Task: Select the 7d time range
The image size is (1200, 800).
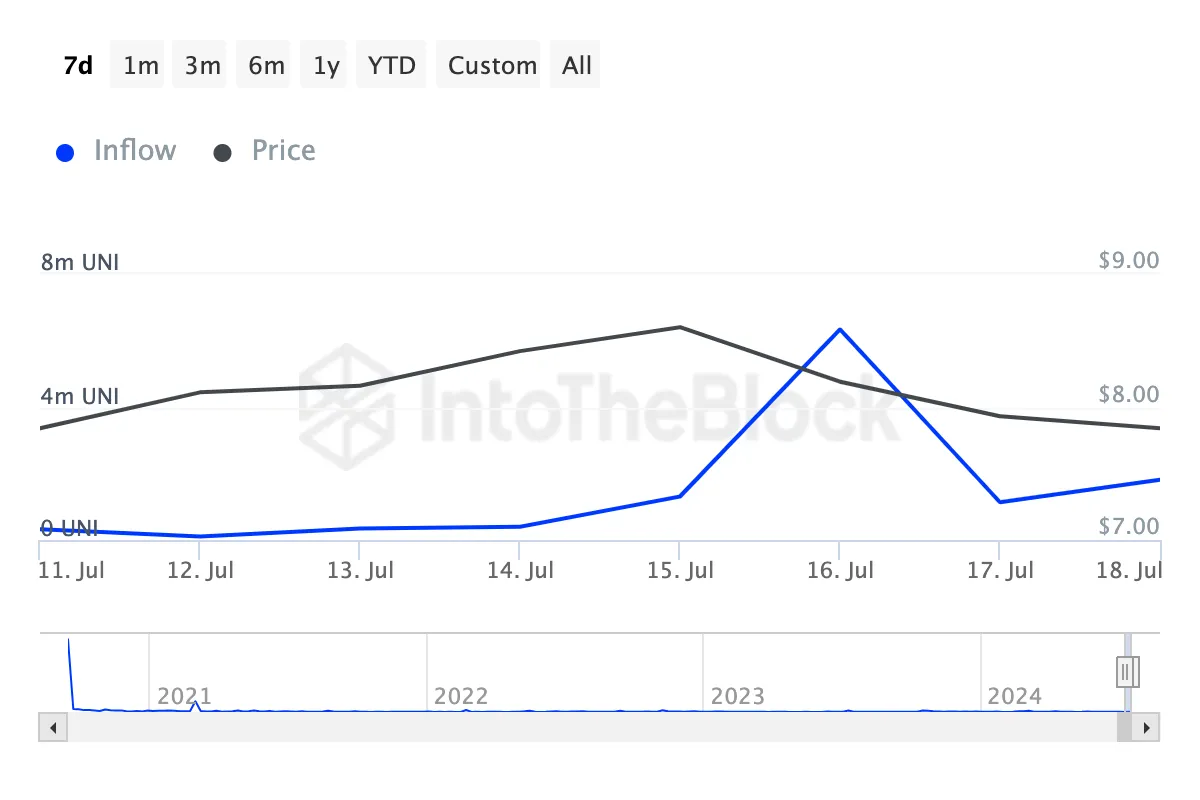Action: tap(77, 66)
